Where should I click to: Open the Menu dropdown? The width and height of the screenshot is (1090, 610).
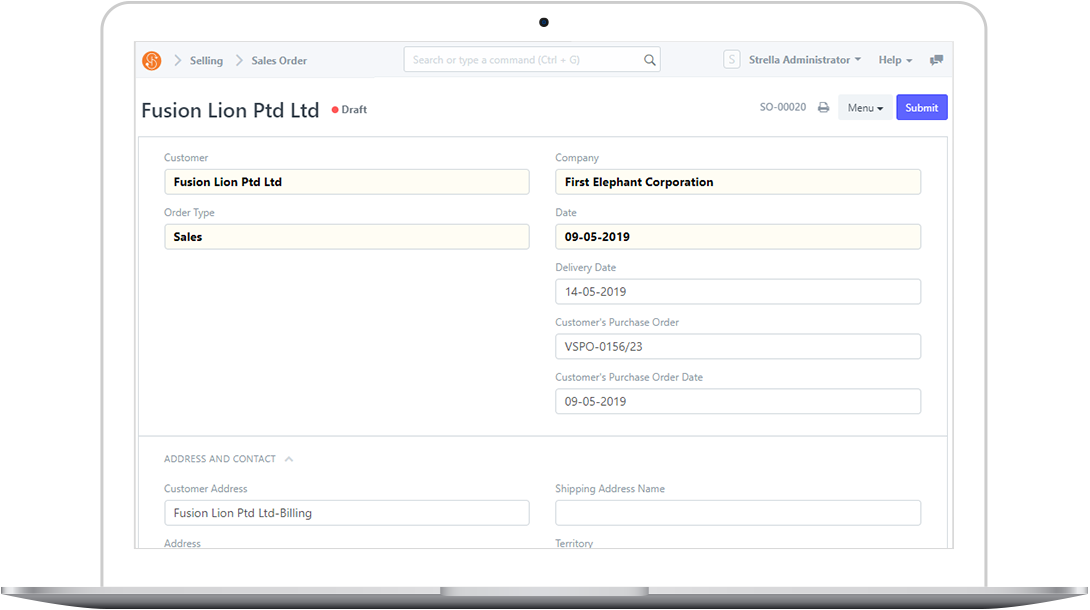coord(864,107)
